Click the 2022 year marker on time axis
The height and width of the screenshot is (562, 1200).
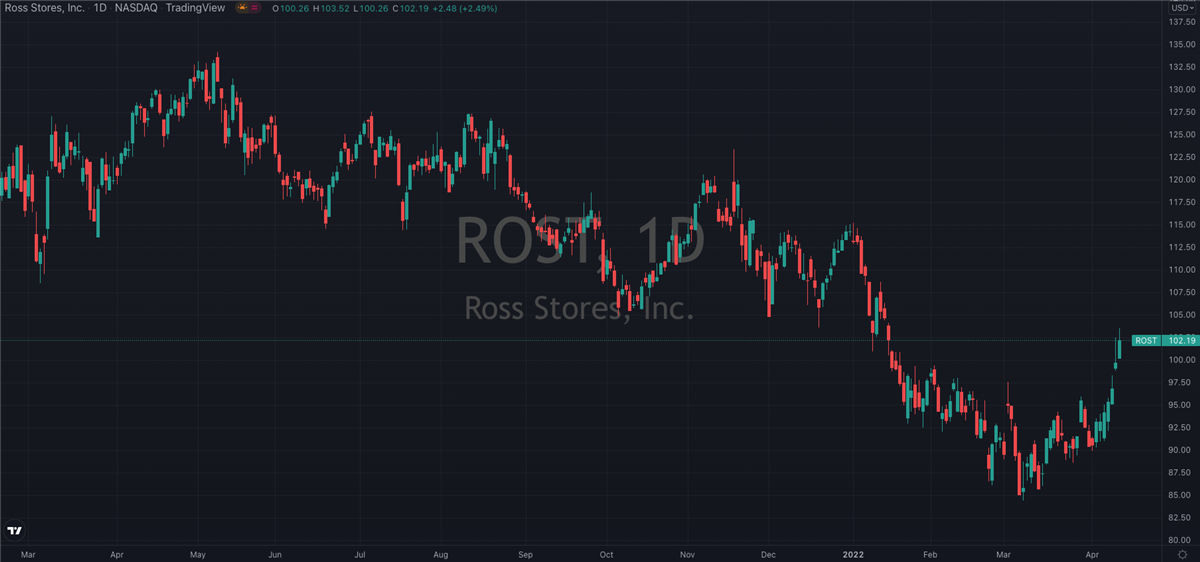(x=854, y=553)
